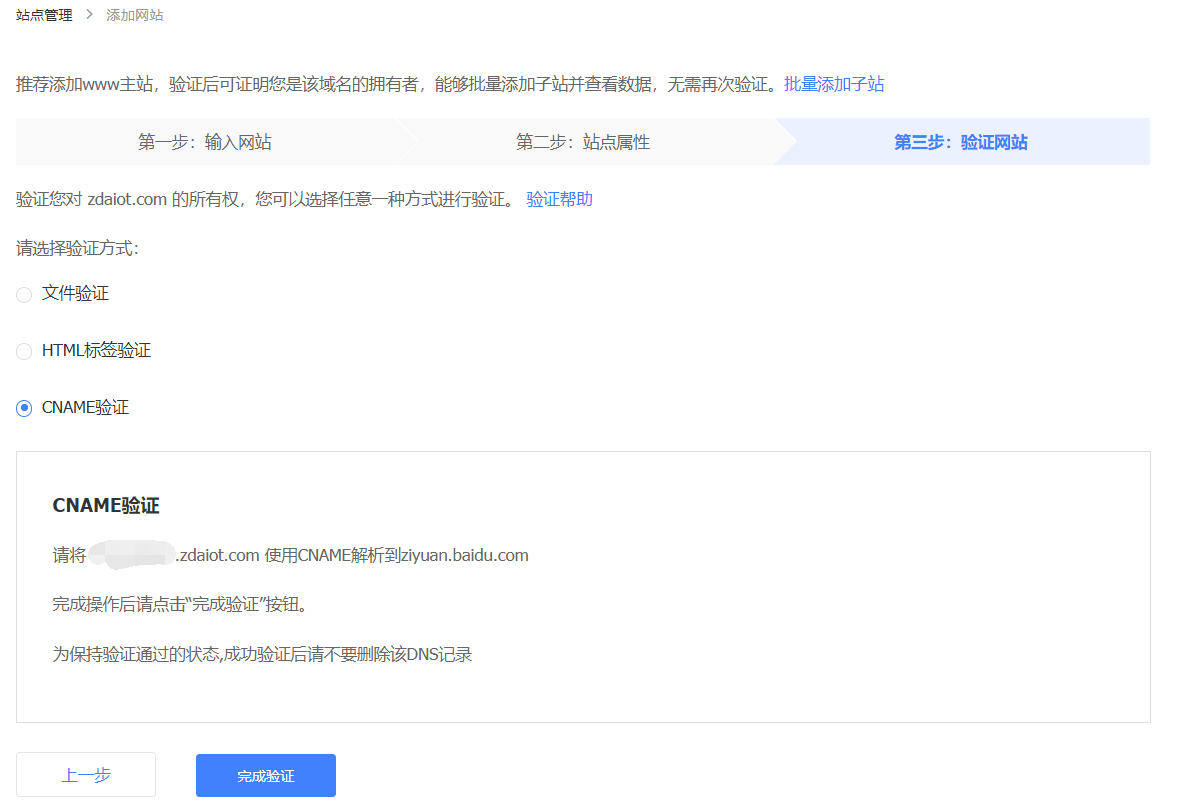Click the 请选择验证方式 label
This screenshot has width=1195, height=806.
[77, 248]
